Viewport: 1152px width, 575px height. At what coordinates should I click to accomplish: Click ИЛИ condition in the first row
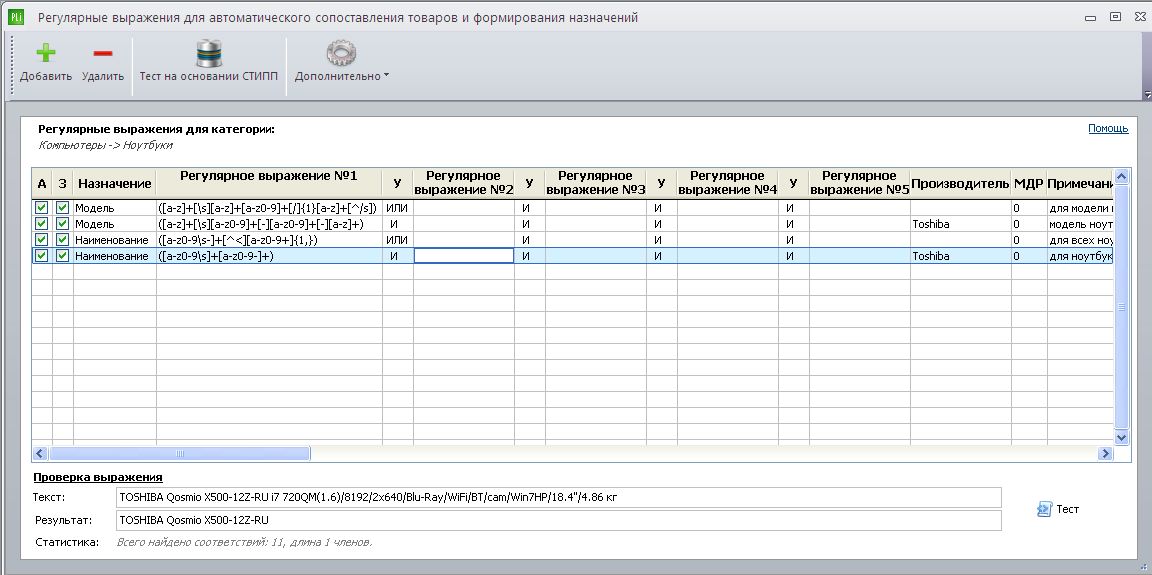pos(397,208)
